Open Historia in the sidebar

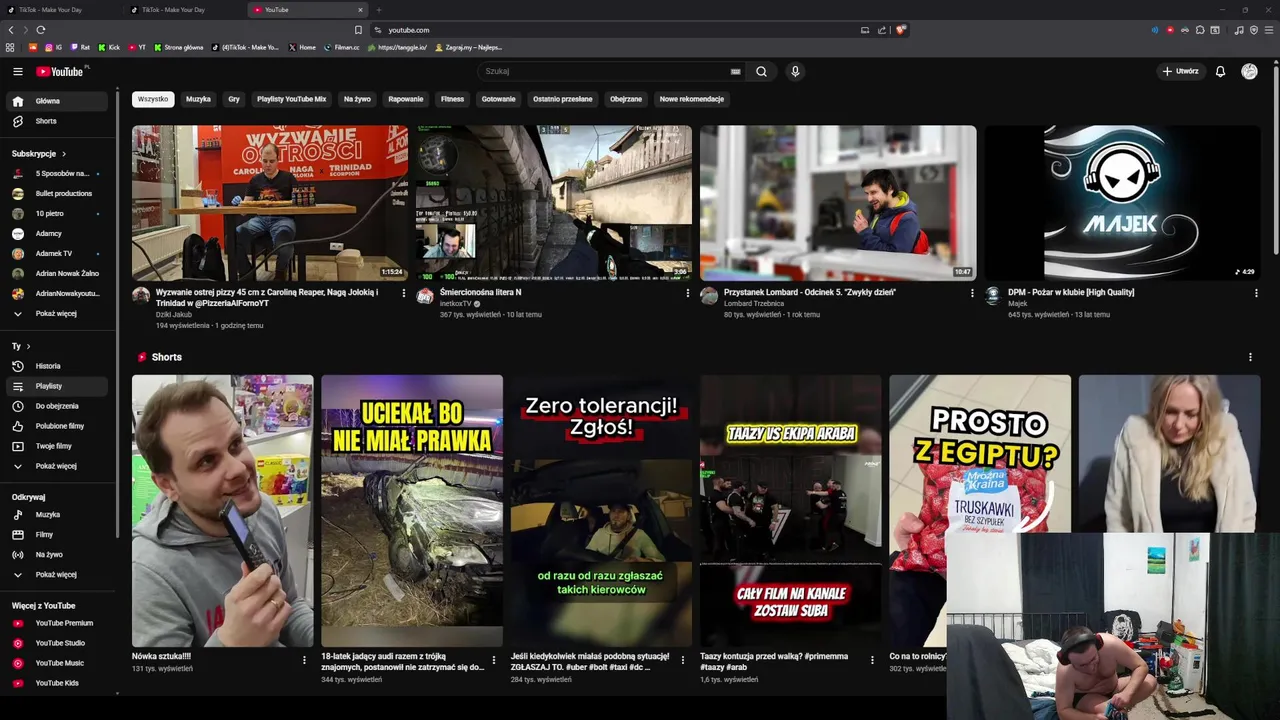56,366
